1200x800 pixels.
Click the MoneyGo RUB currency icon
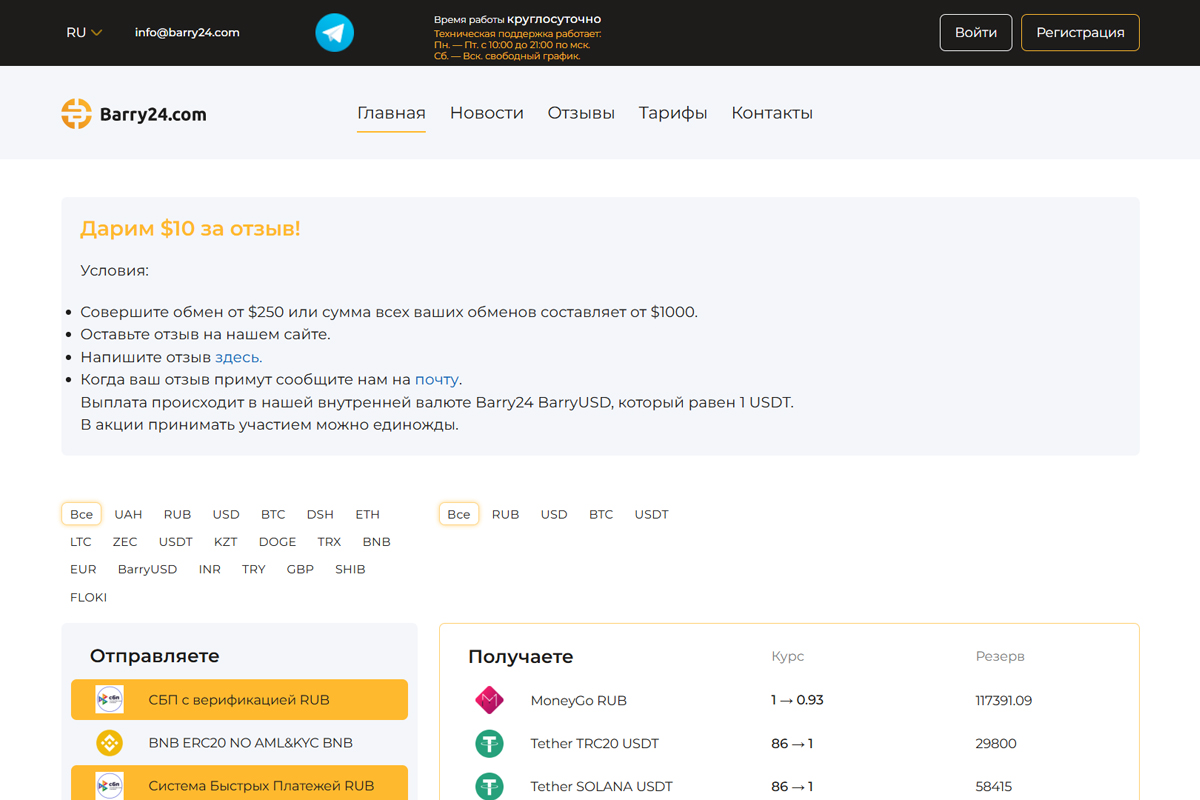[489, 700]
